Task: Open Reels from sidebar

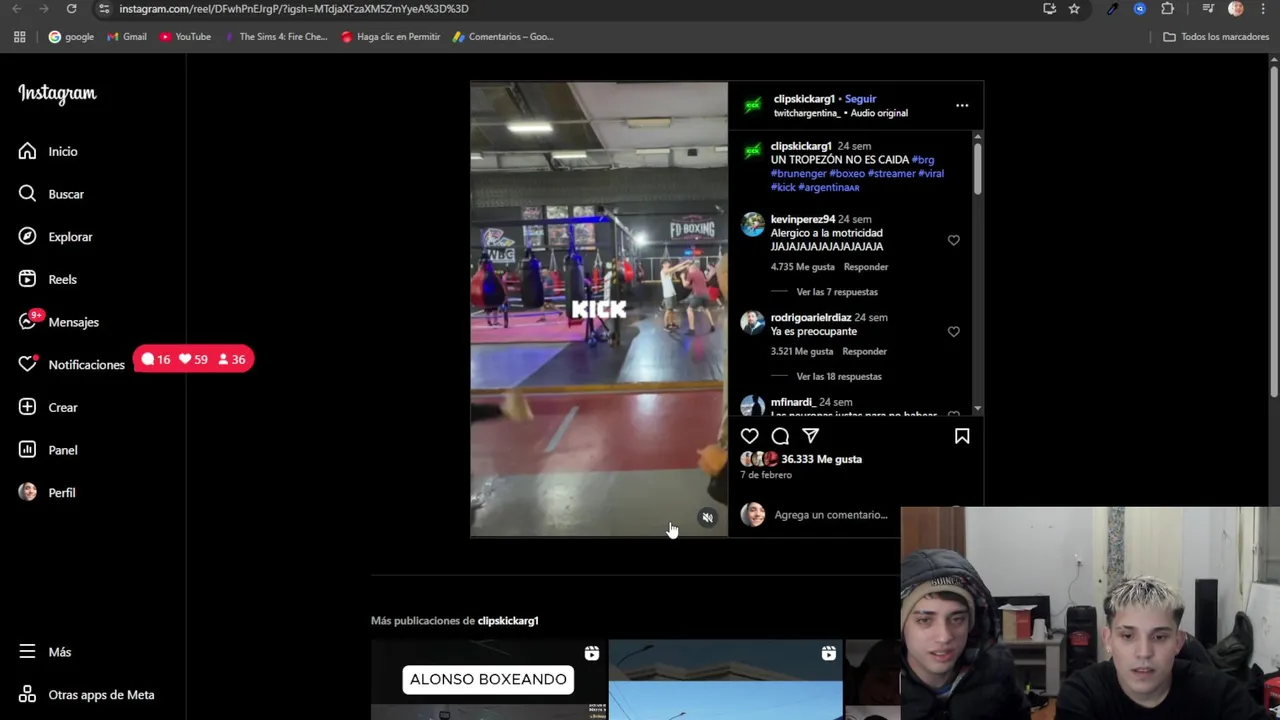Action: pos(47,279)
